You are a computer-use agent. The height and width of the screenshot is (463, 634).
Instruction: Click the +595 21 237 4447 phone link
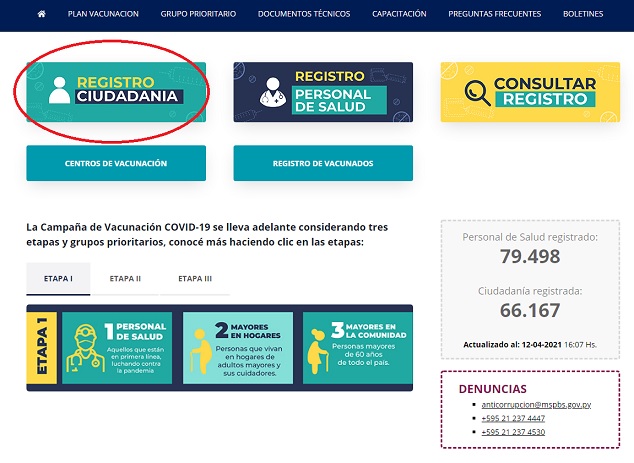pyautogui.click(x=513, y=418)
